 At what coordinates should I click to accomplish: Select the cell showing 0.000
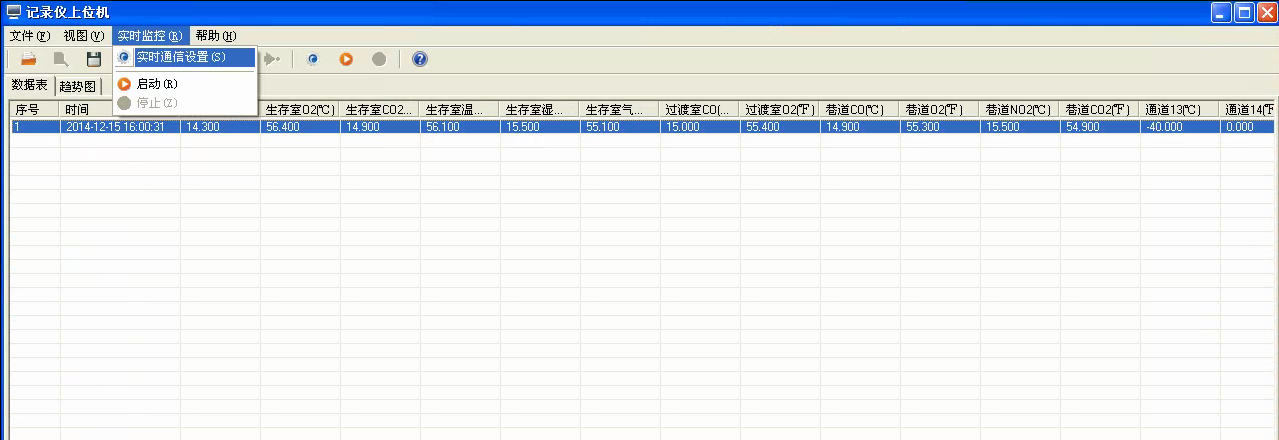tap(1249, 127)
